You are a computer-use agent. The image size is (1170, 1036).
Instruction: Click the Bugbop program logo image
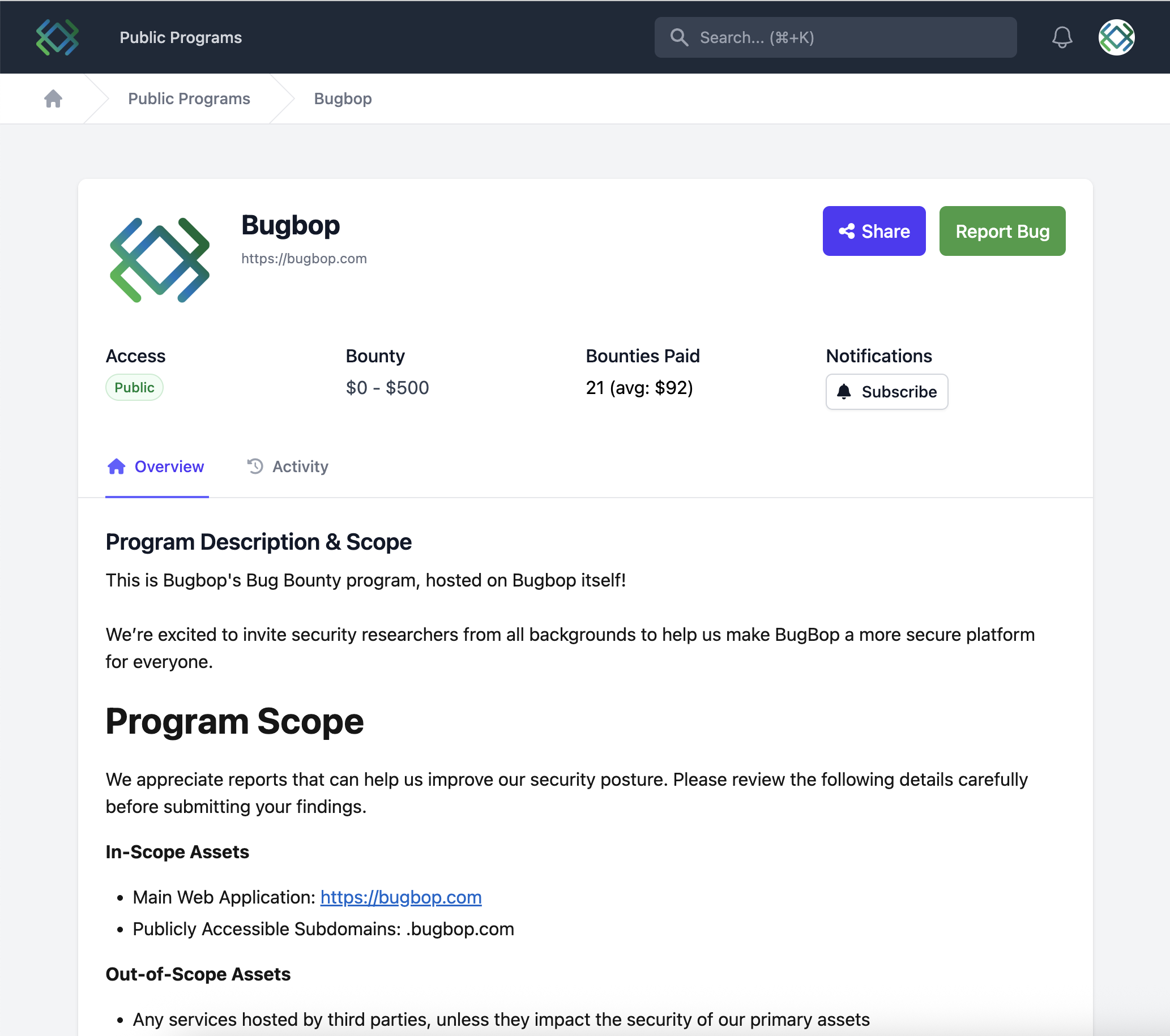(x=159, y=259)
